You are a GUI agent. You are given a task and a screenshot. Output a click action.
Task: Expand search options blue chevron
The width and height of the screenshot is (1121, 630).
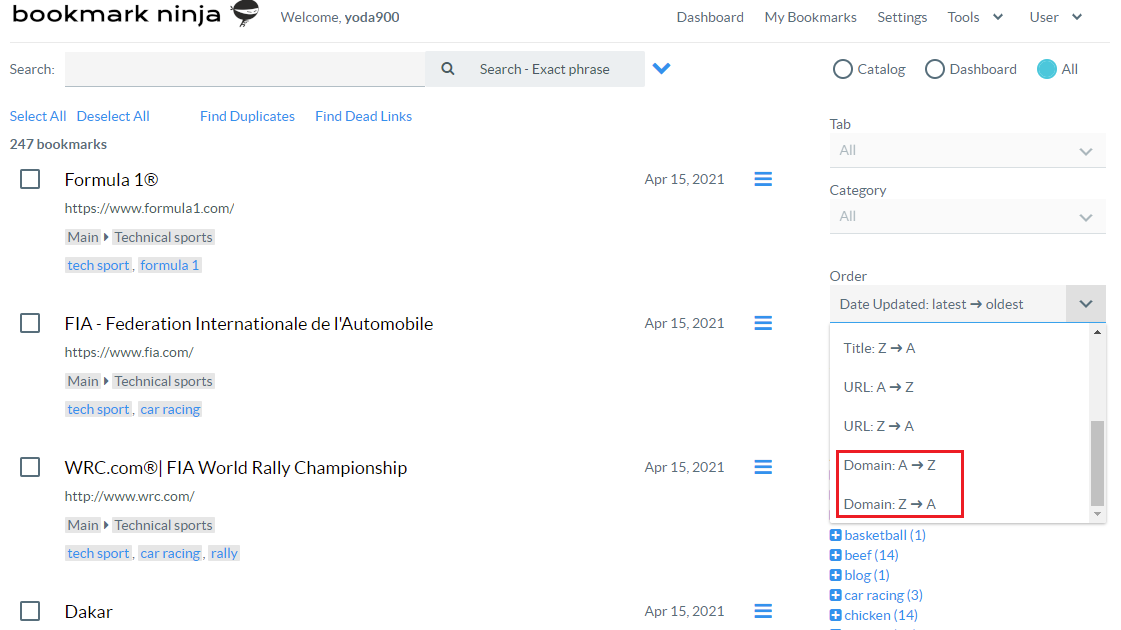[661, 69]
